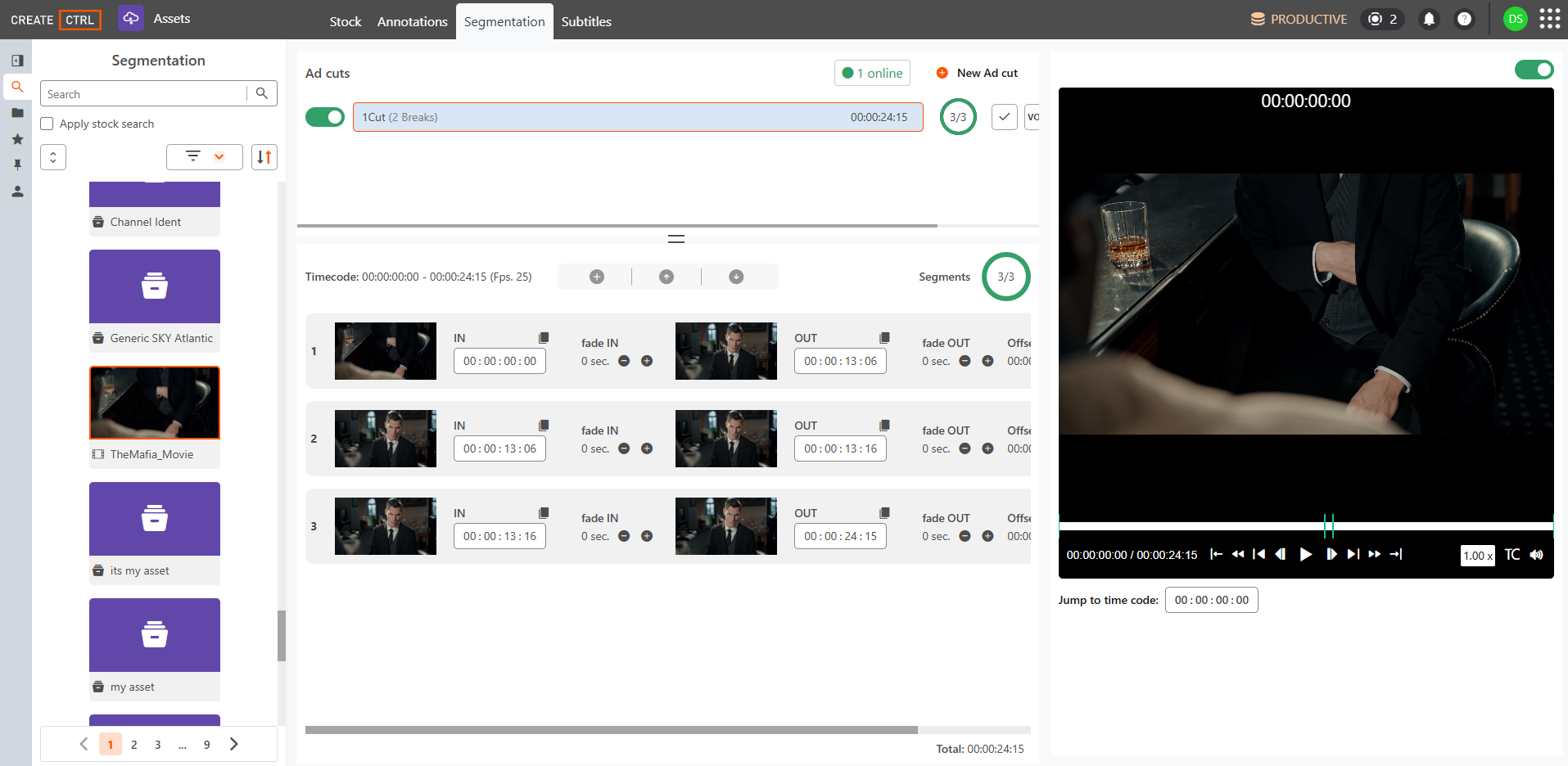Screen dimensions: 1568x766
Task: Enable Apply stock search checkbox
Action: tap(47, 124)
